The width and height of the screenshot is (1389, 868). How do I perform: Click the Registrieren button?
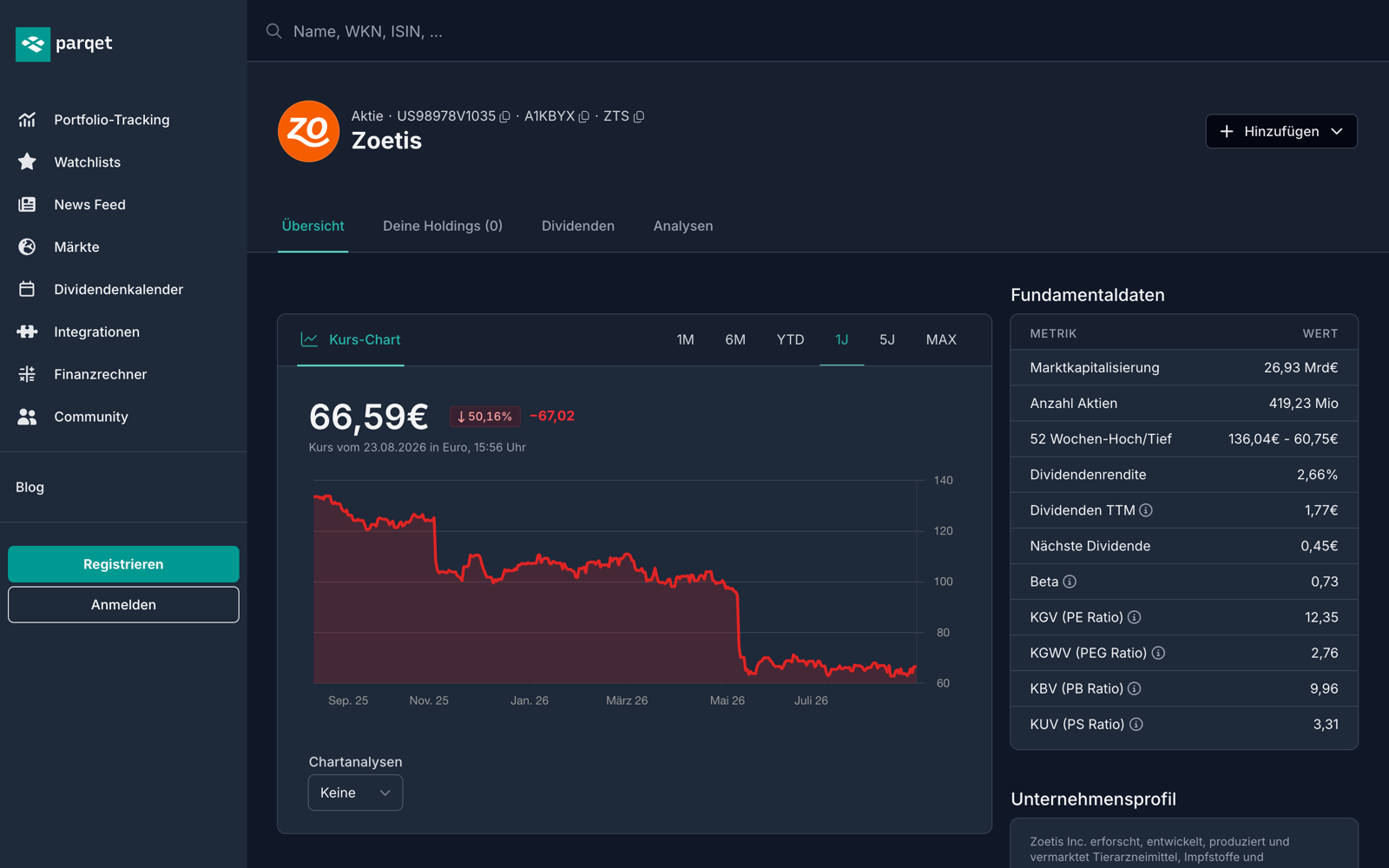[x=123, y=564]
